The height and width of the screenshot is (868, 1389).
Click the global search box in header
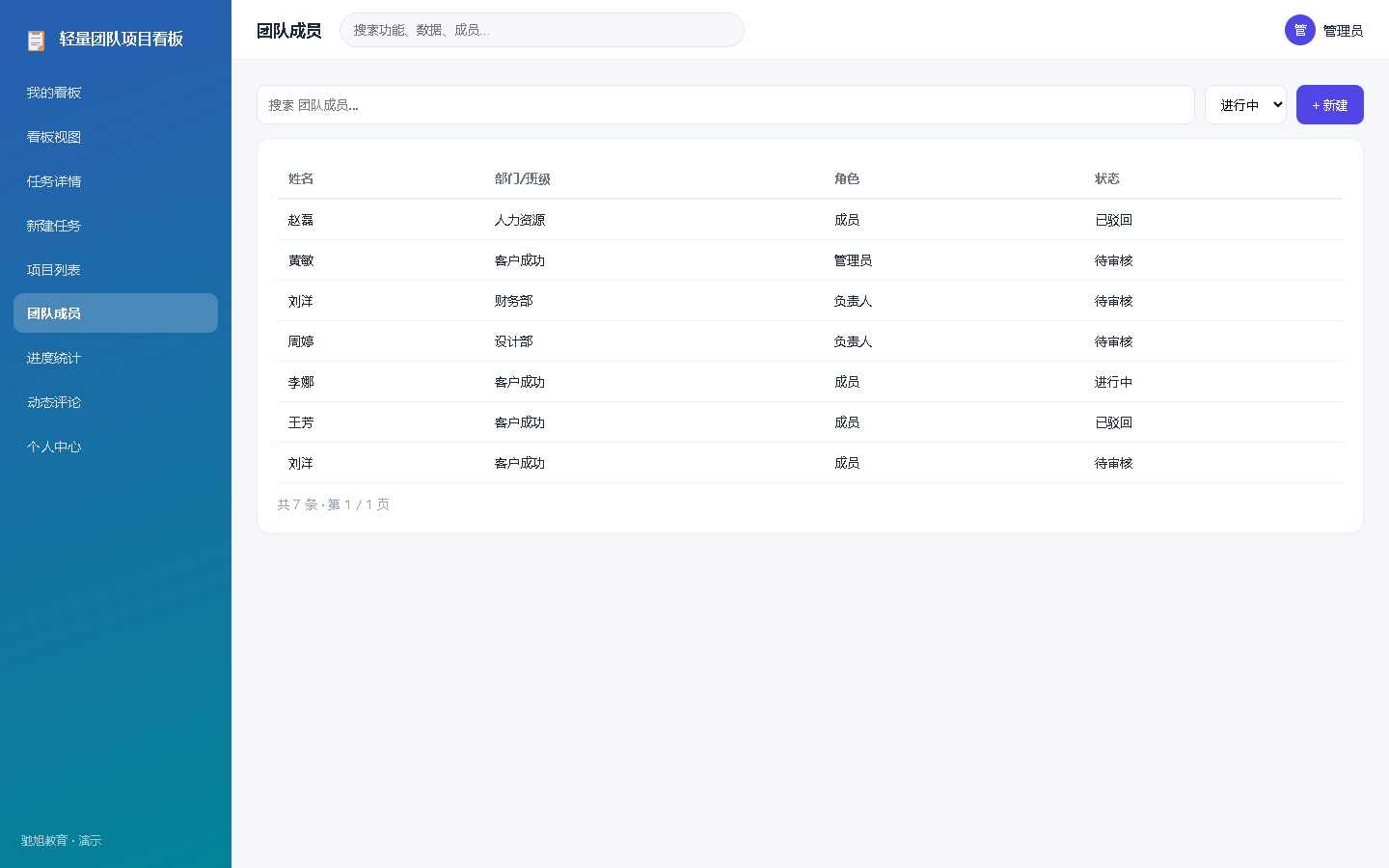(x=542, y=30)
